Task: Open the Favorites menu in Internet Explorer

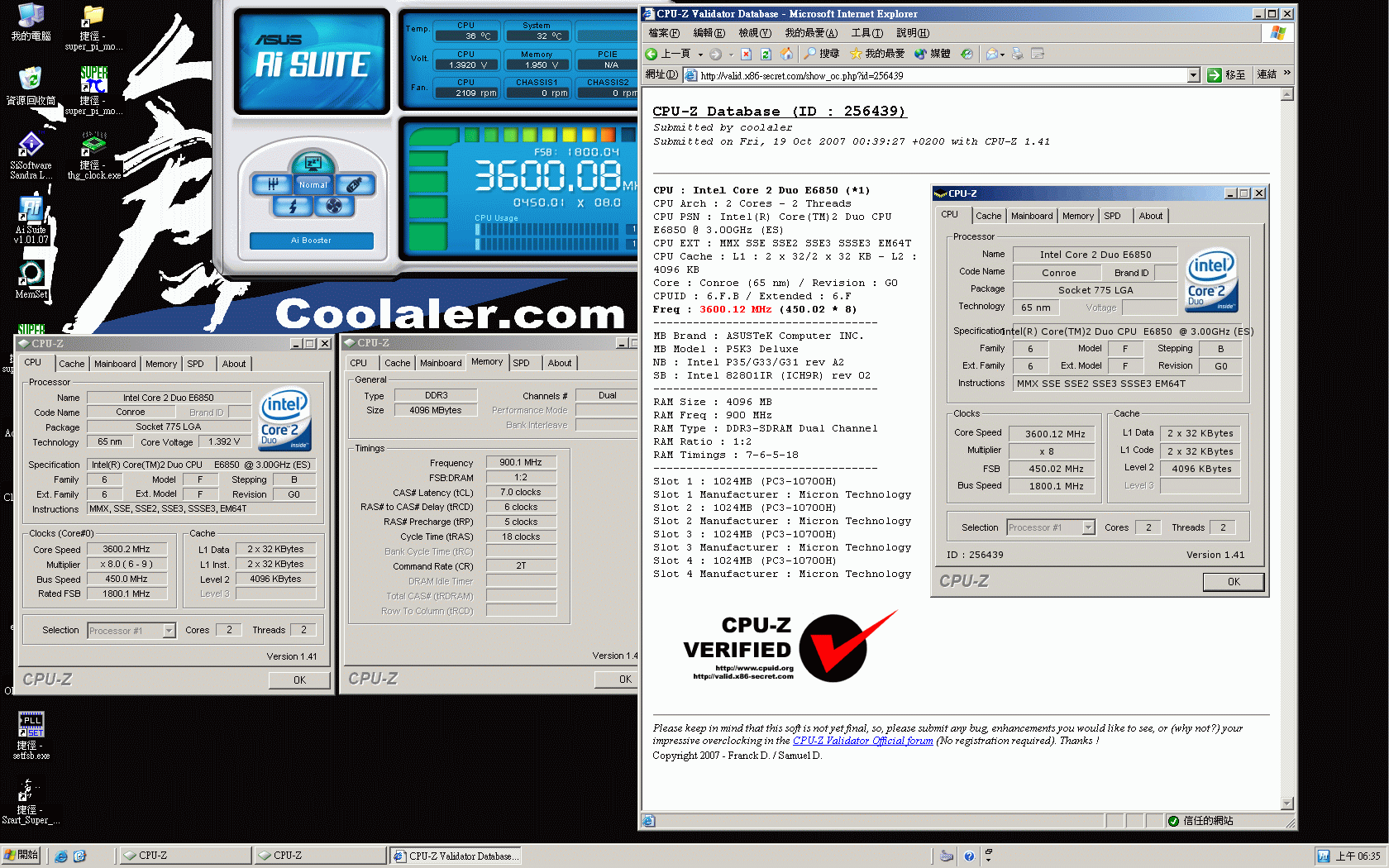Action: pyautogui.click(x=811, y=33)
